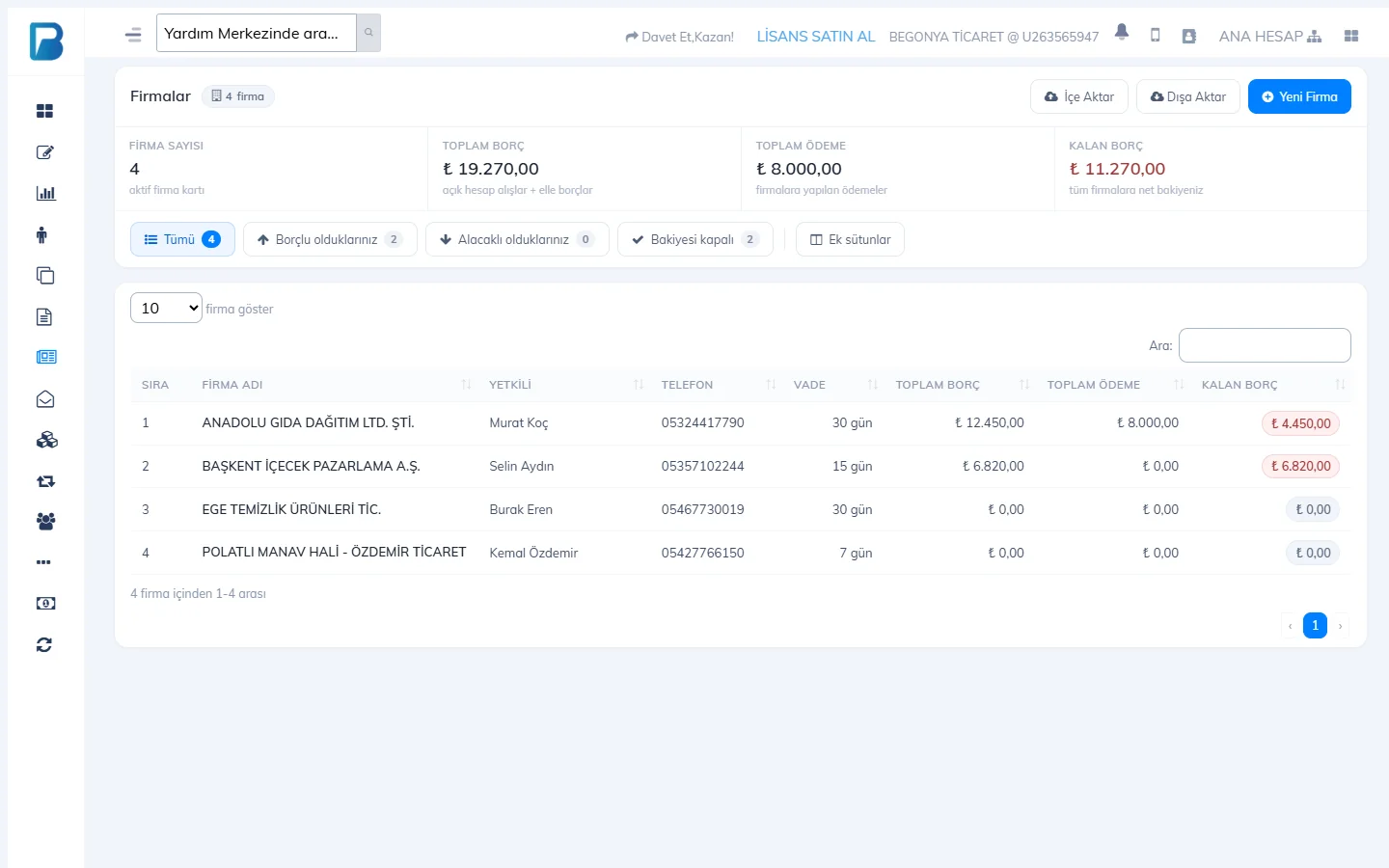The height and width of the screenshot is (868, 1389).
Task: Click the mobile phone icon in header
Action: 1155,35
